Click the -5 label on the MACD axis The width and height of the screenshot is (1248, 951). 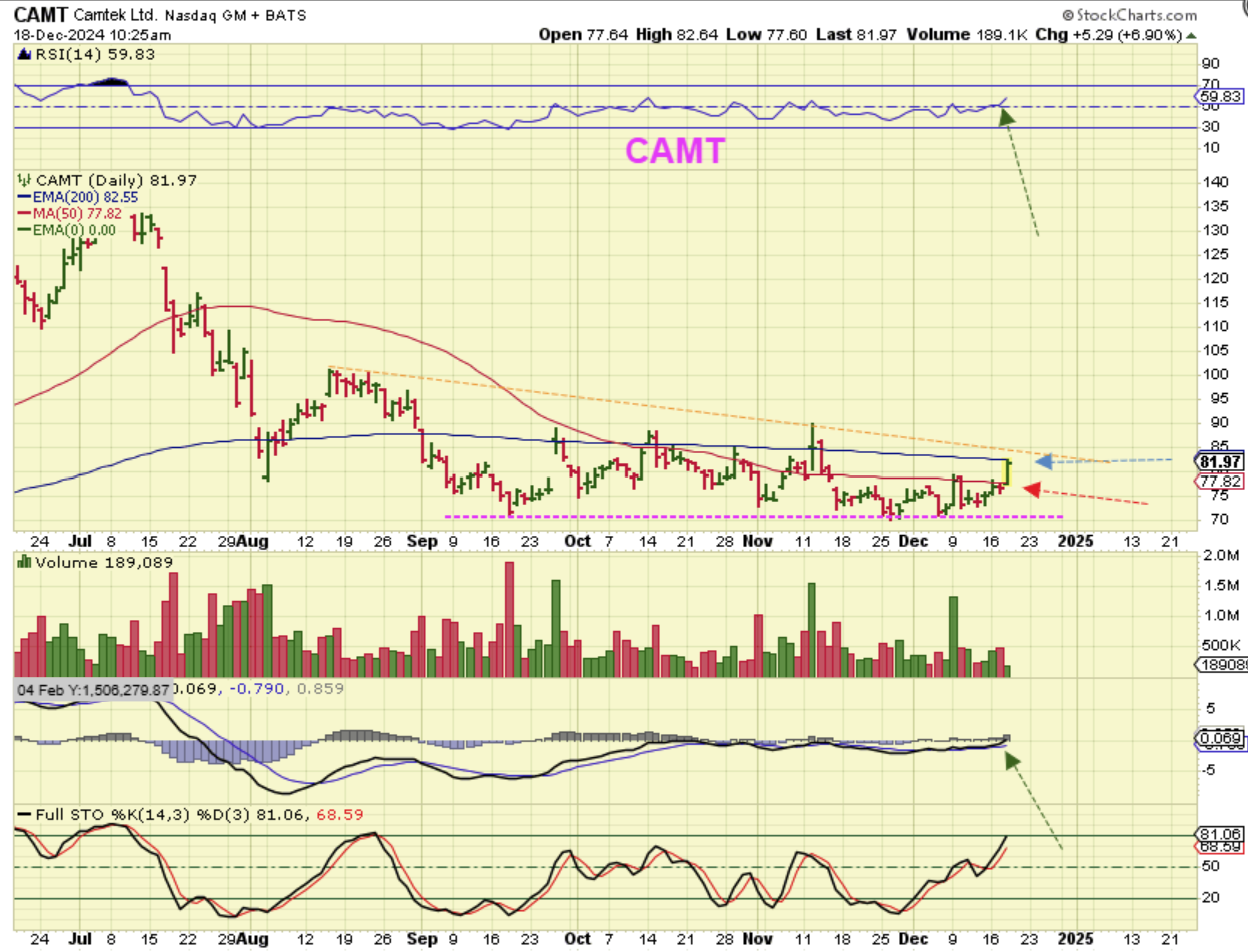[1210, 770]
